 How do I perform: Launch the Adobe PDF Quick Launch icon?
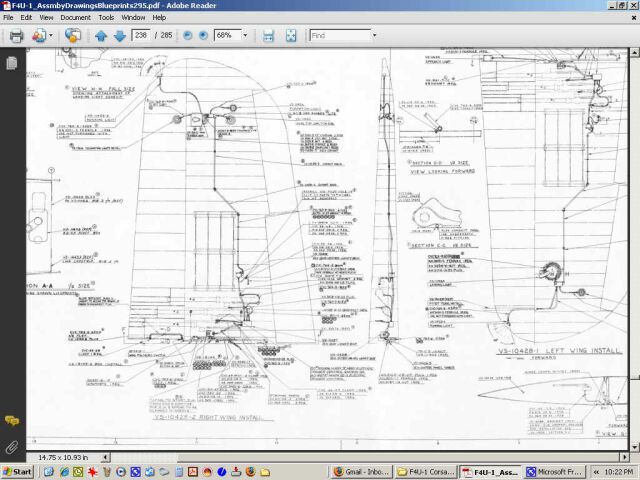point(193,472)
